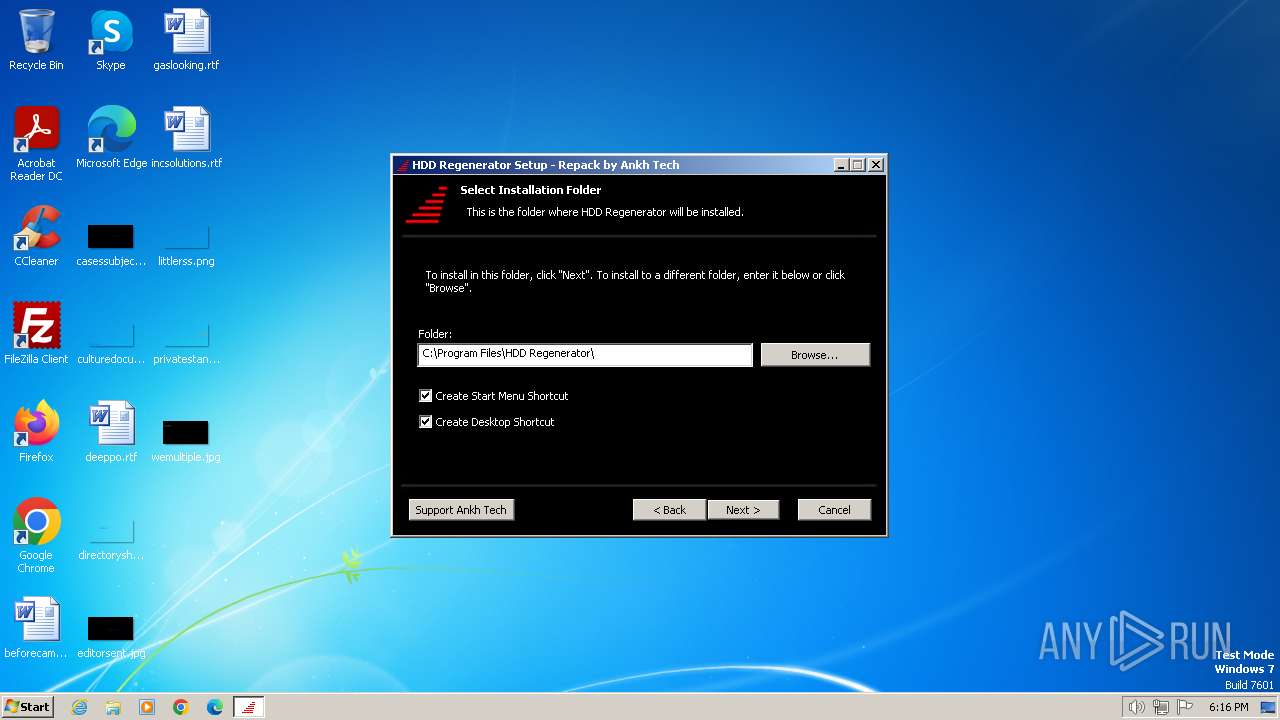Proceed with the Next > button

pos(743,510)
